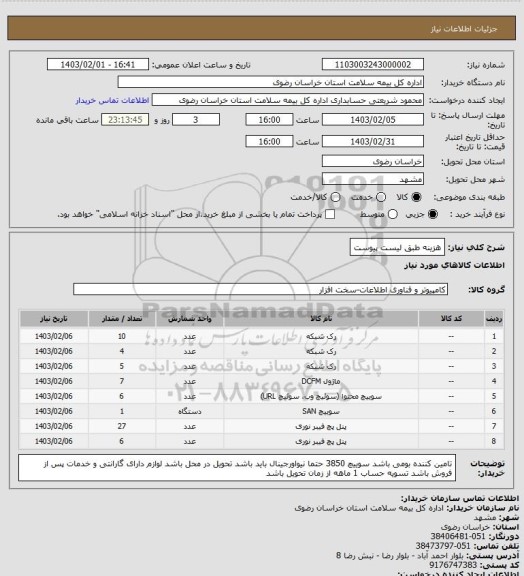Click the price validity date 1403/02/31

pyautogui.click(x=373, y=141)
